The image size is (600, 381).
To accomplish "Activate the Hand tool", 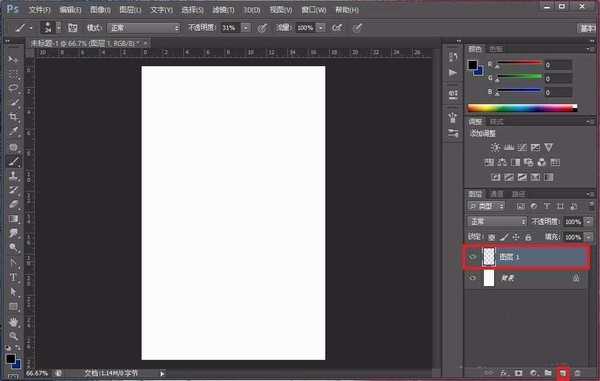I will tap(13, 322).
